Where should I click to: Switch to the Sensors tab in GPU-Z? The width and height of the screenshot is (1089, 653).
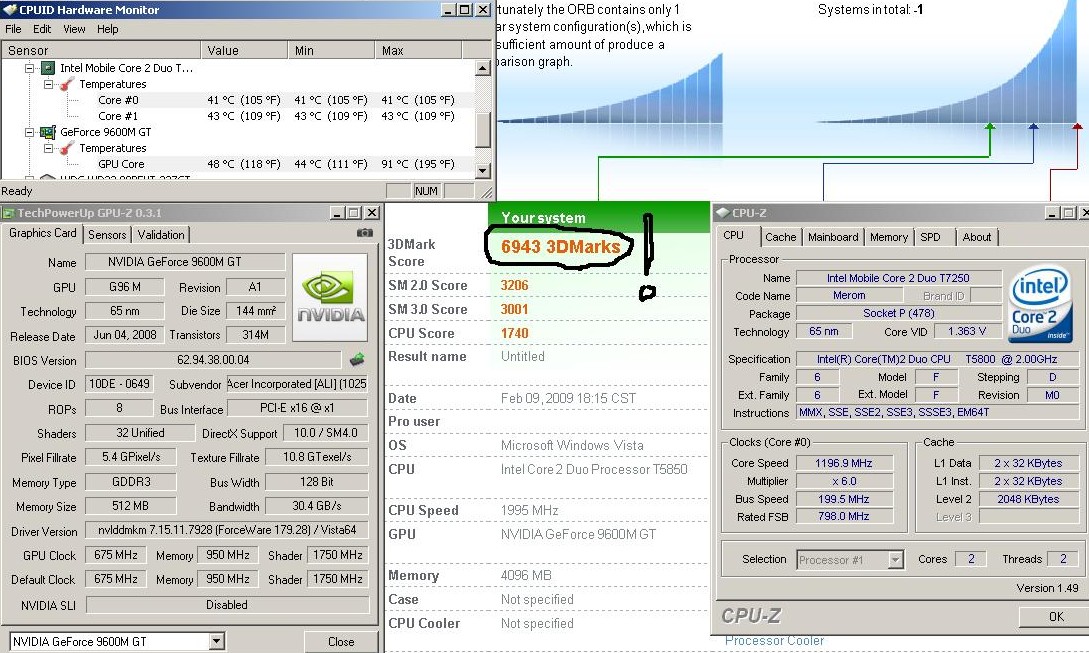107,235
